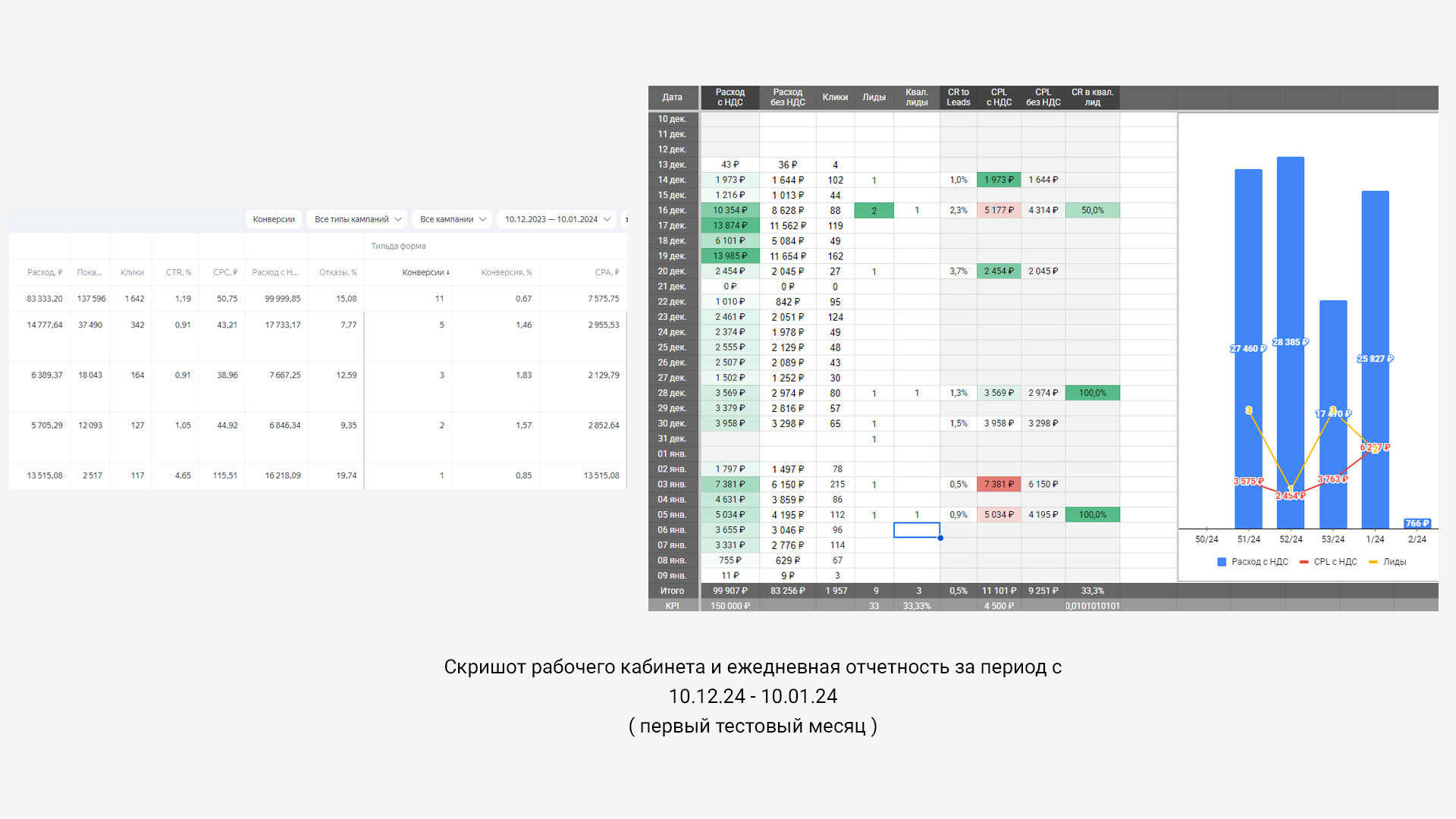Select the 'Расход, ₽' column header
This screenshot has height=819, width=1456.
[45, 272]
